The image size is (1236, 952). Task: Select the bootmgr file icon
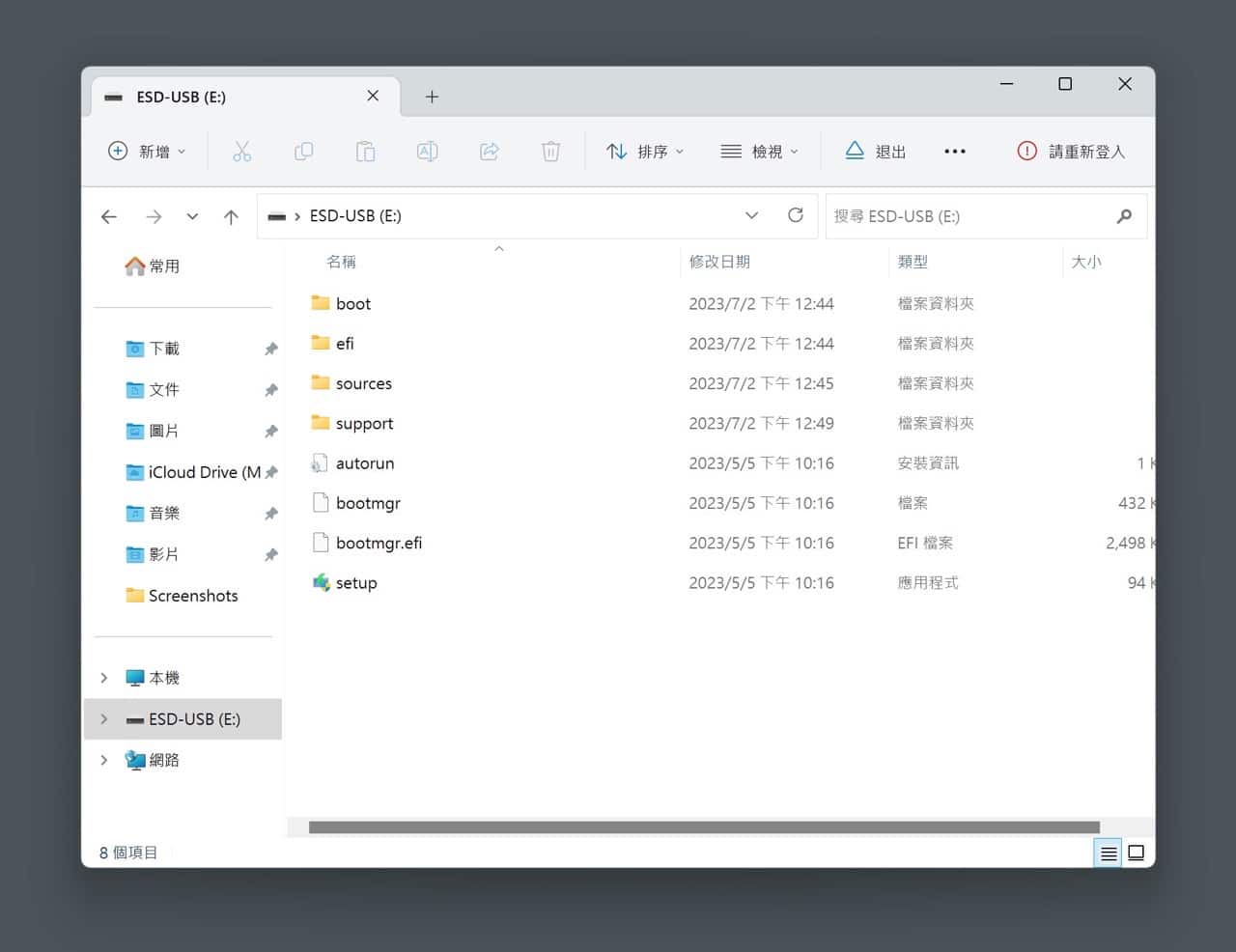321,503
